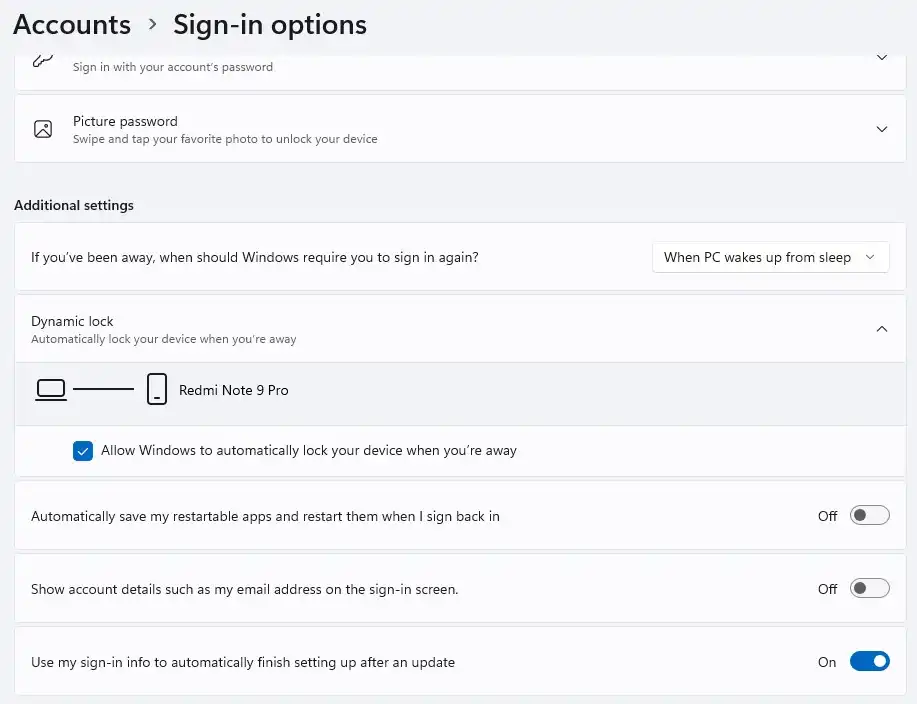Collapse Dynamic lock section chevron
The height and width of the screenshot is (704, 917).
click(882, 329)
